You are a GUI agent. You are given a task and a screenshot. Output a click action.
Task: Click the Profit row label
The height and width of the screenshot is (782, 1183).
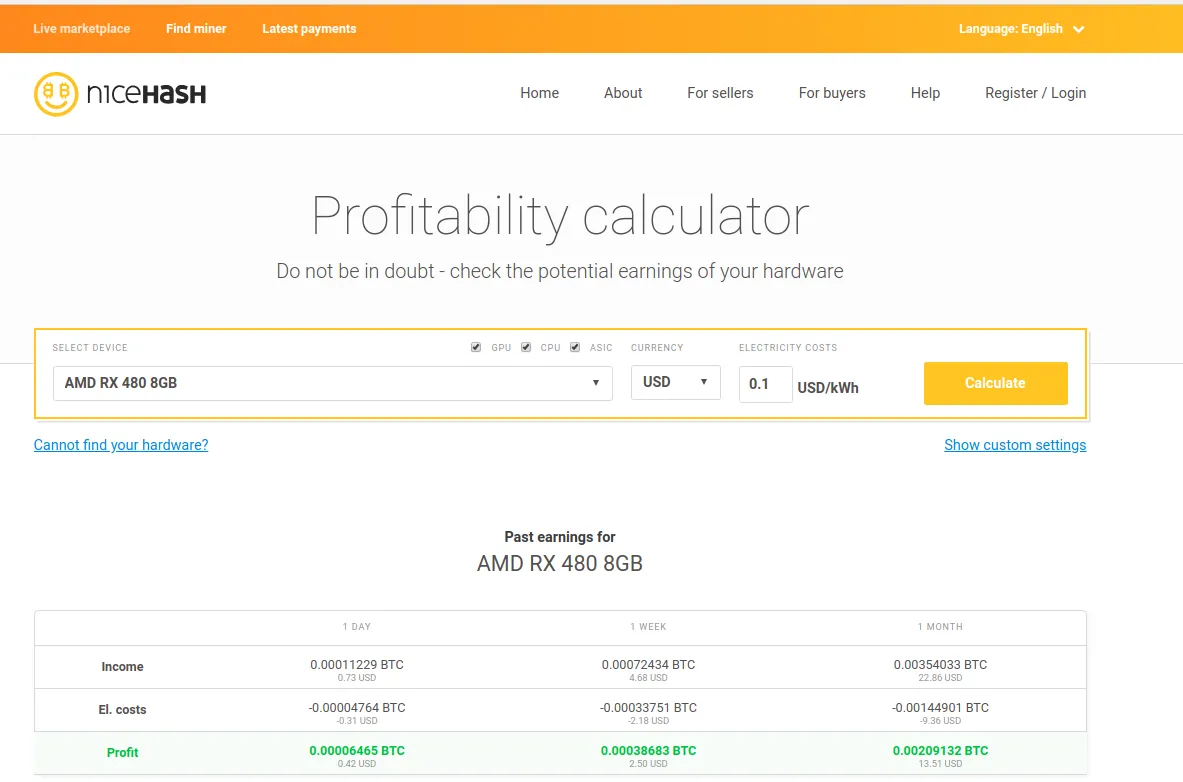pyautogui.click(x=122, y=753)
